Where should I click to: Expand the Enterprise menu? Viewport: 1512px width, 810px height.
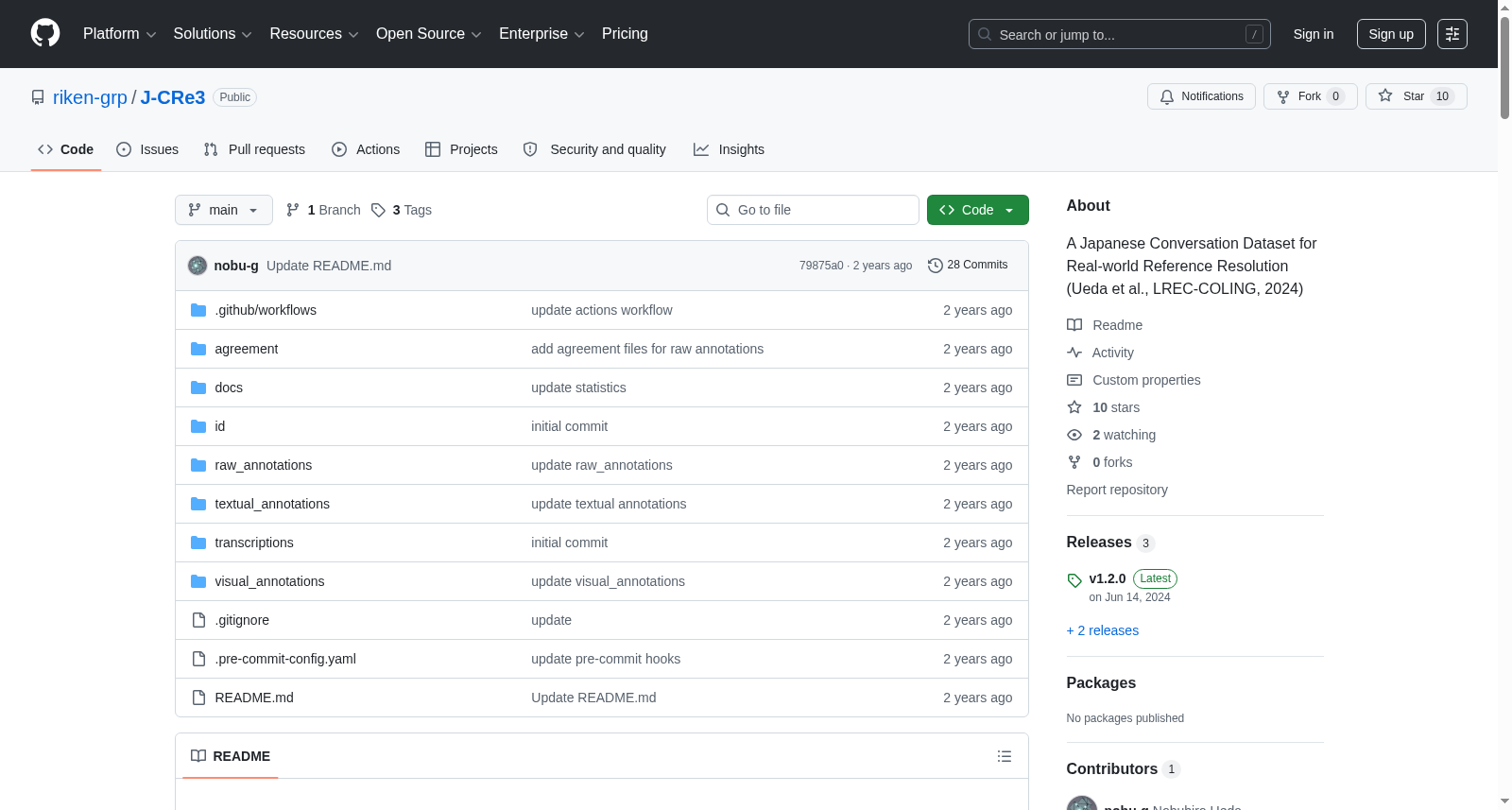point(541,34)
